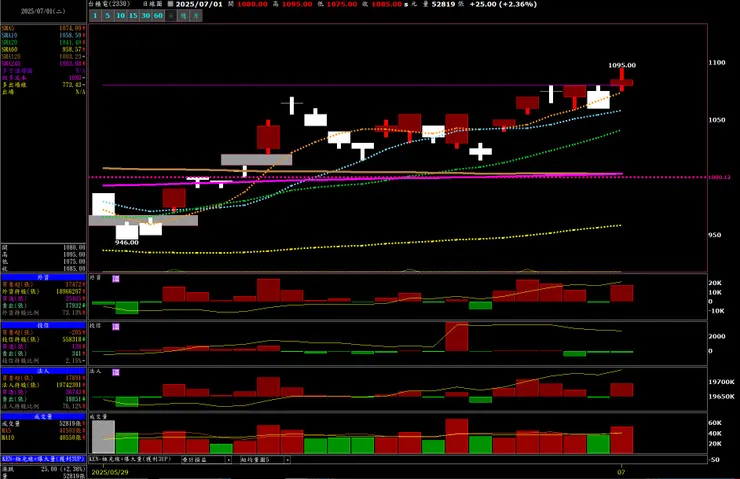Click the 19700K axis label in 法人 chart
Viewport: 740px width, 479px height.
click(721, 382)
